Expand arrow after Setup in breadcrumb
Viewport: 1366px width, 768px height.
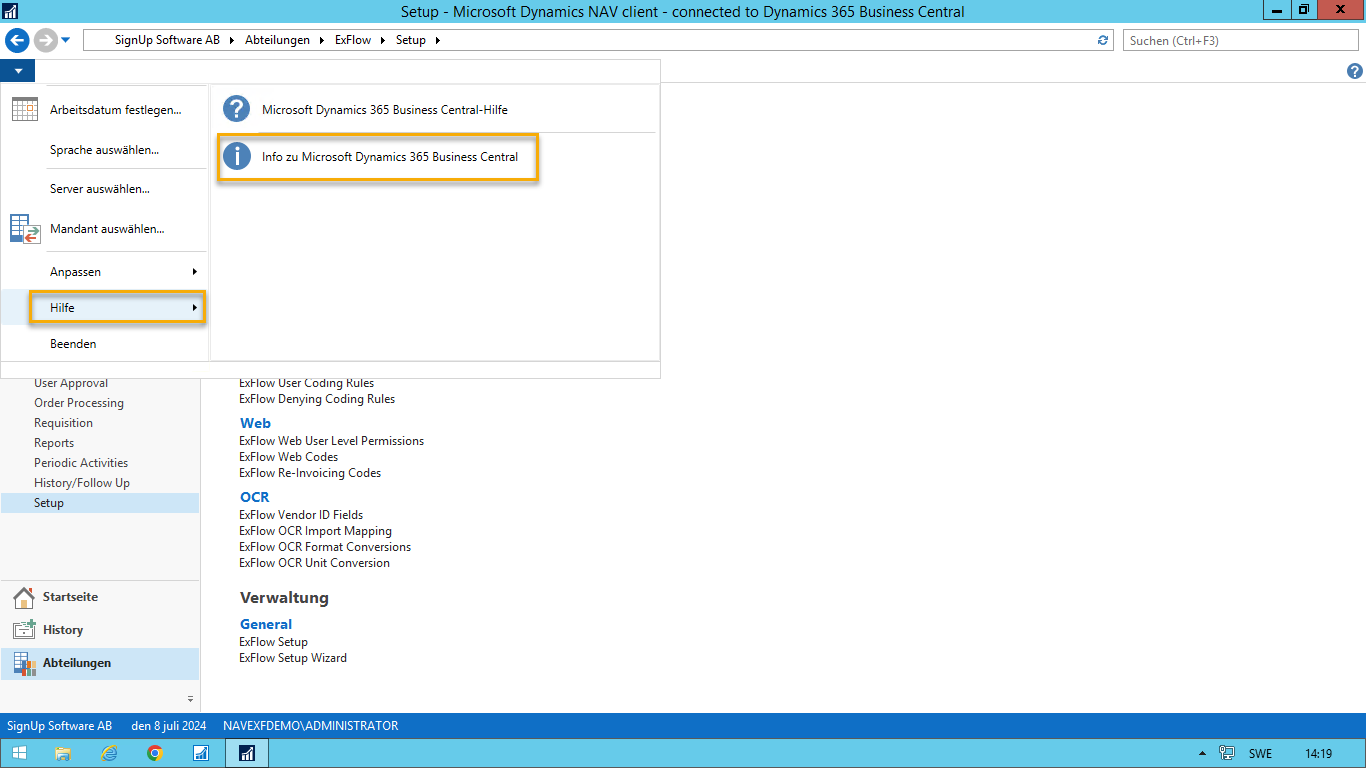(437, 41)
